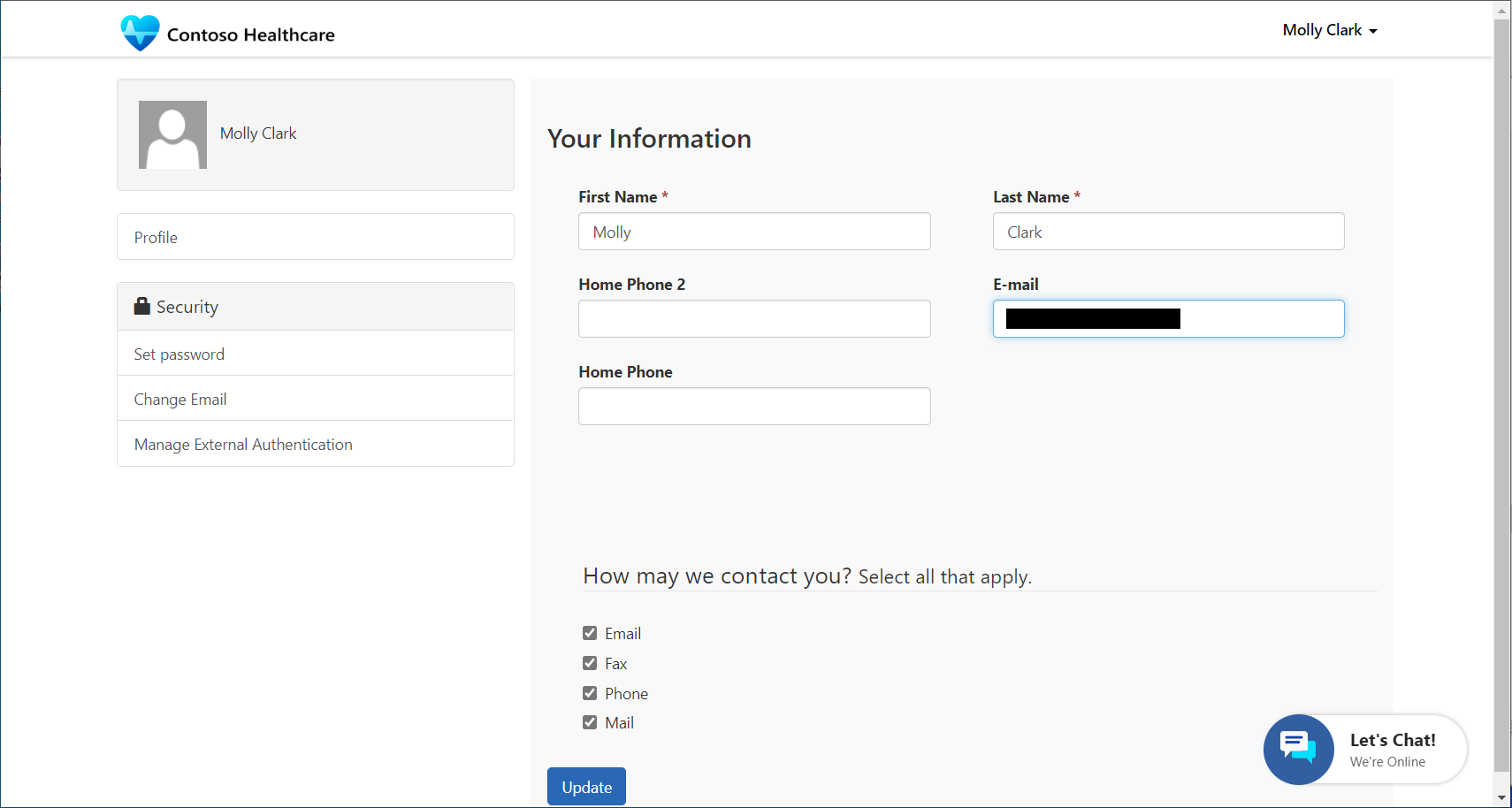
Task: Uncheck the Phone contact option
Action: click(590, 692)
